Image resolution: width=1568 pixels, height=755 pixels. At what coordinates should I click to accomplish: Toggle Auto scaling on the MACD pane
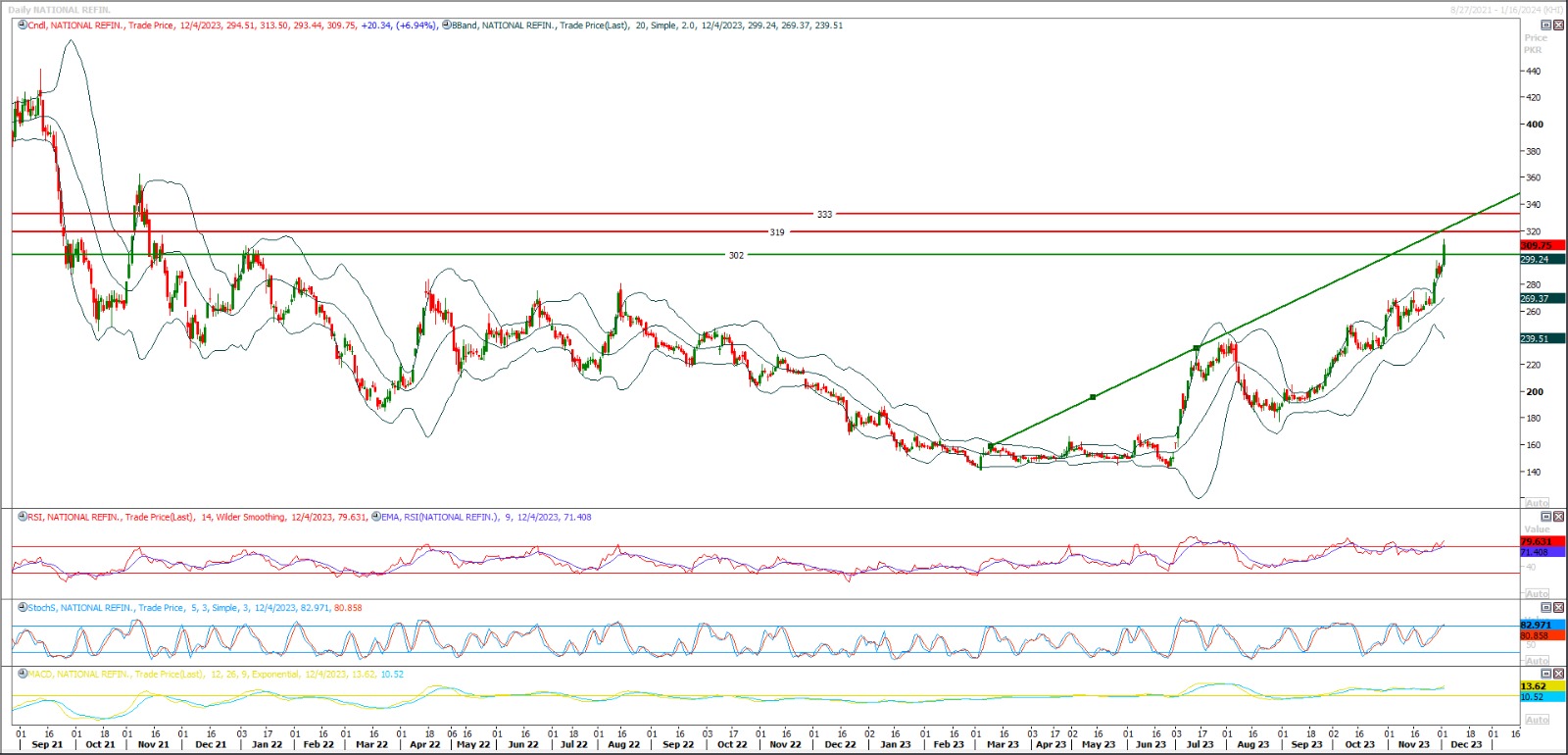[x=1538, y=720]
